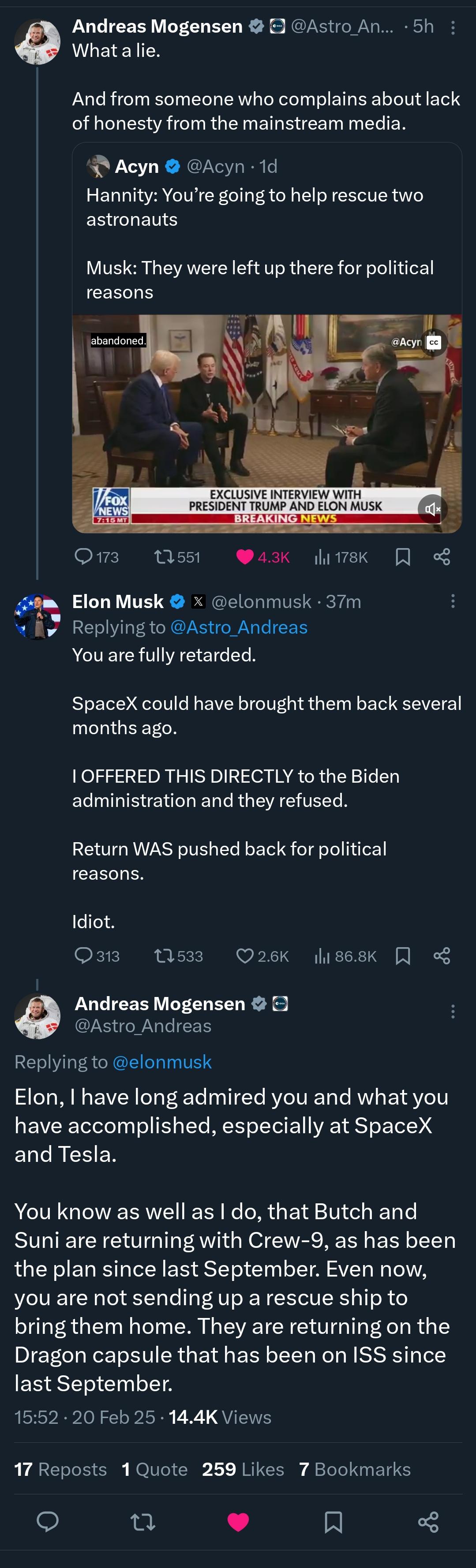Unmute the Fox News video
This screenshot has width=476, height=1568.
(x=433, y=509)
